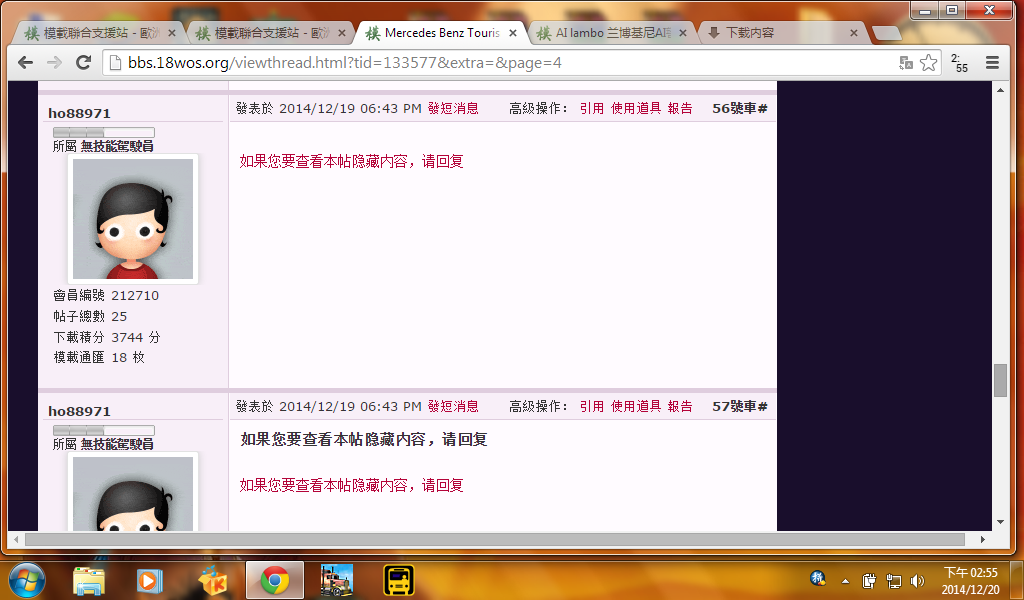This screenshot has width=1024, height=600.
Task: Open a new tab with the new-tab button
Action: 886,33
